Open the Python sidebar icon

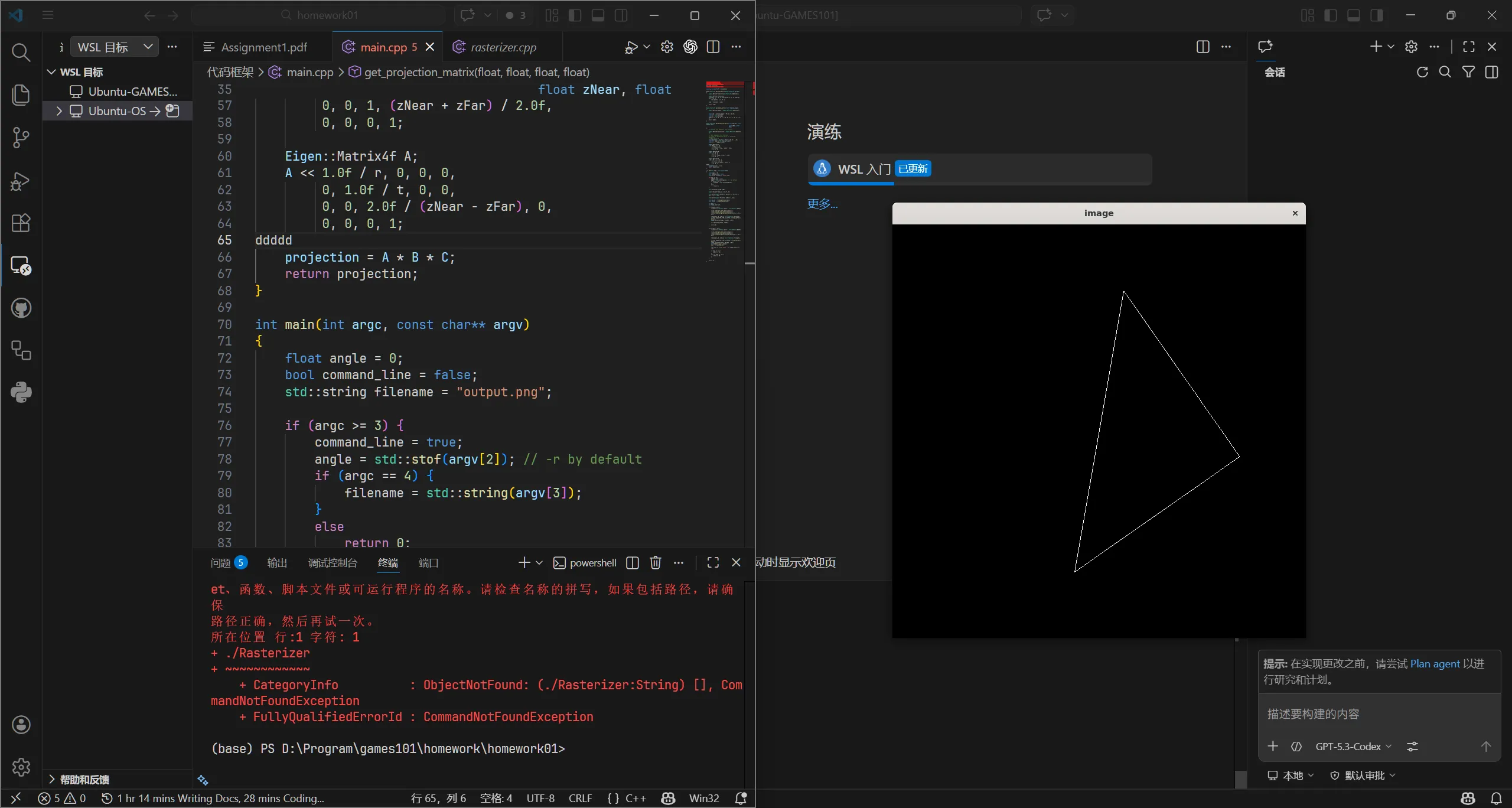coord(21,392)
